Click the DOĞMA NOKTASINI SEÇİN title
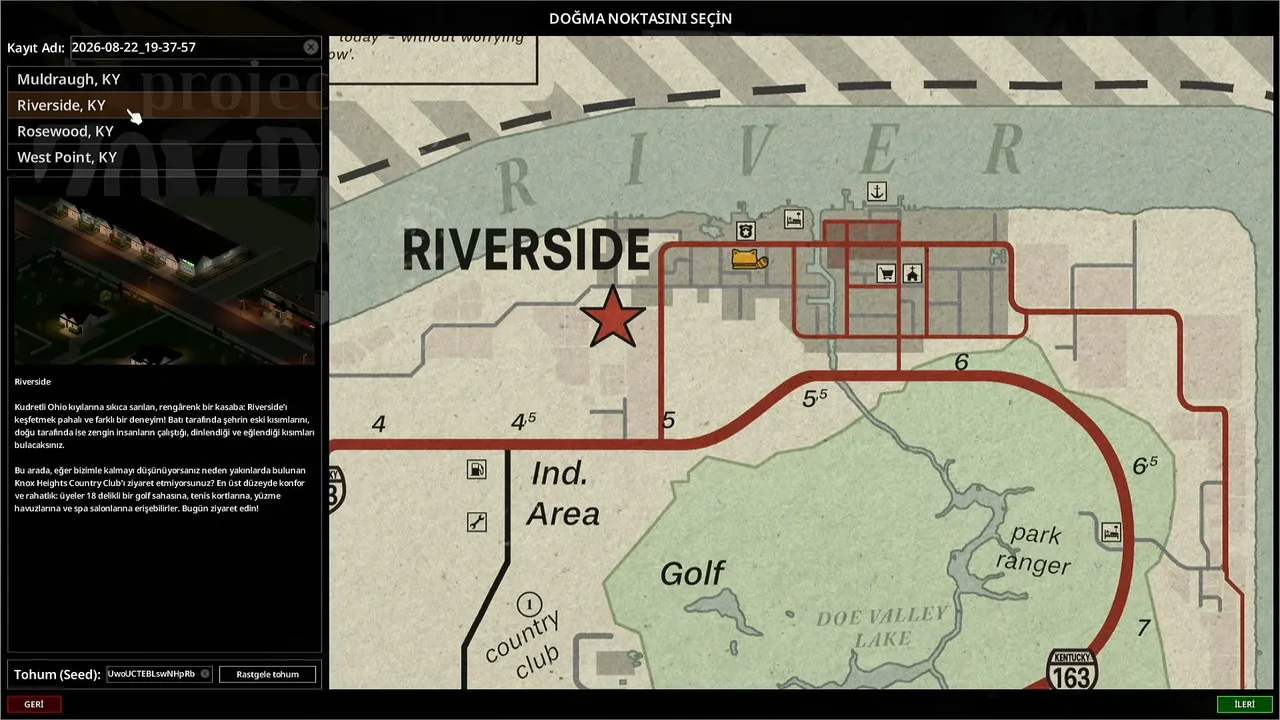 640,18
